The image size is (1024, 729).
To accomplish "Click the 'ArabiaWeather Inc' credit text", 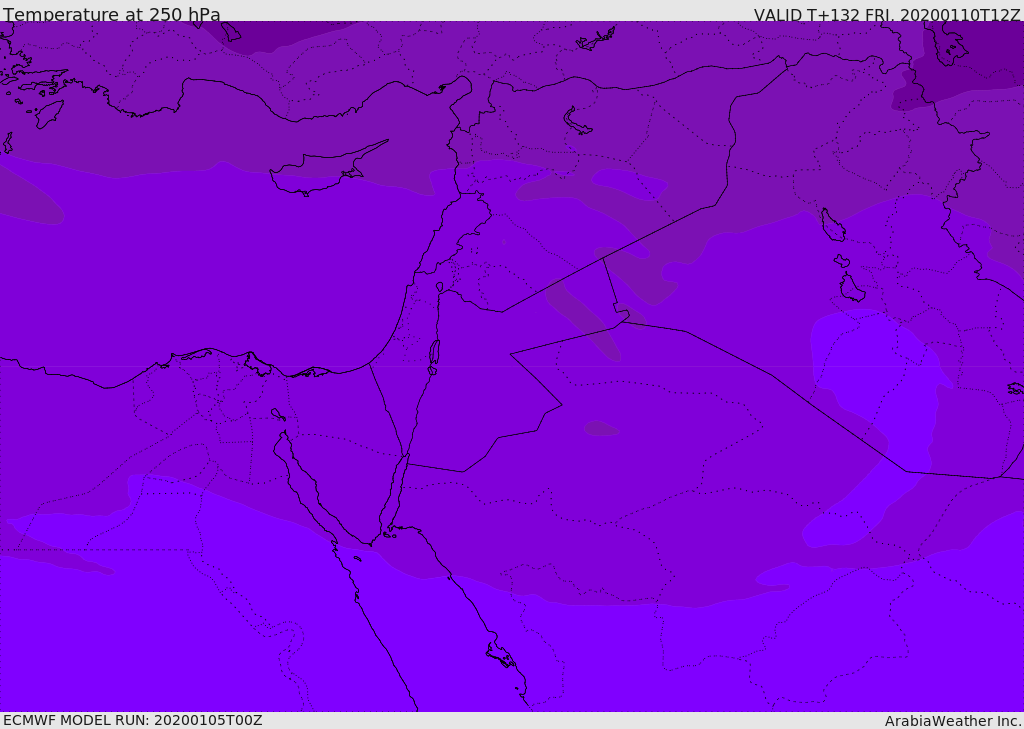I will pos(953,721).
